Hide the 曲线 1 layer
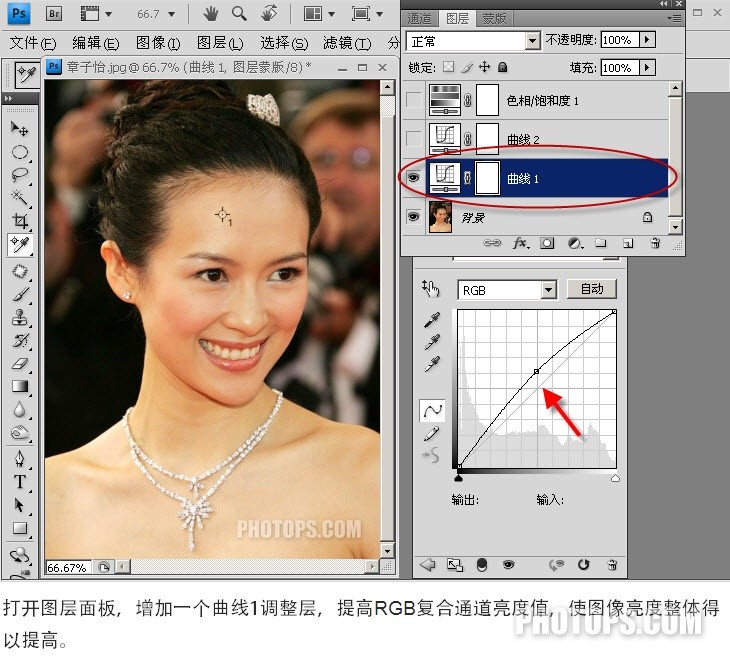730x666 pixels. pos(413,178)
